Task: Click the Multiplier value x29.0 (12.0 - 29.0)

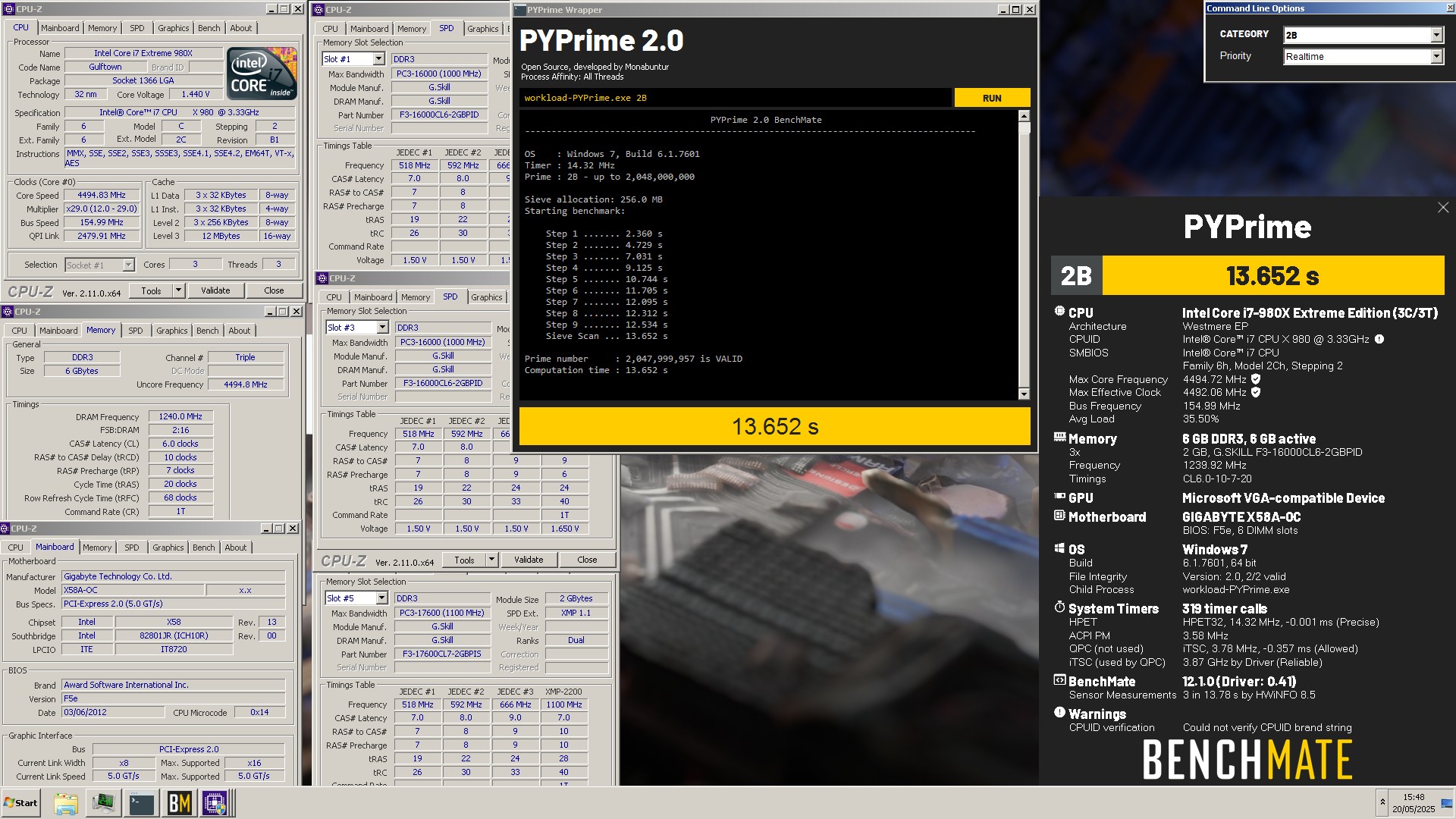Action: tap(102, 209)
